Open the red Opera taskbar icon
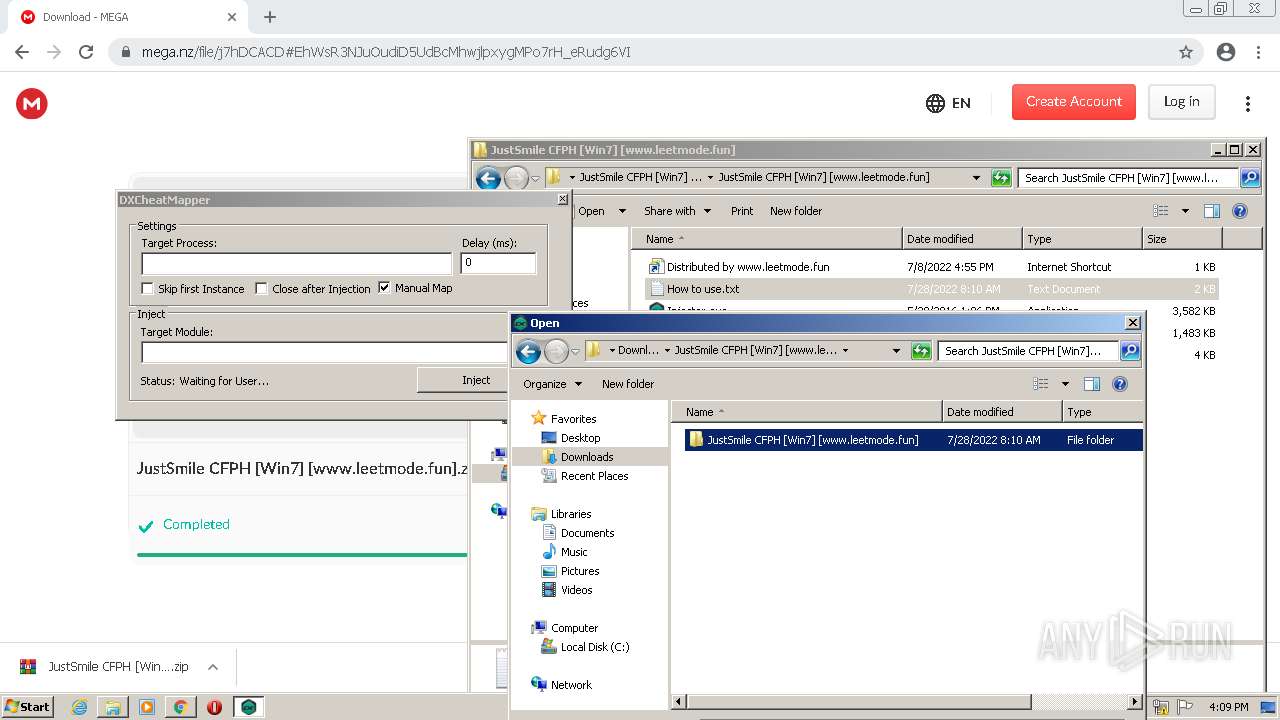 point(214,707)
